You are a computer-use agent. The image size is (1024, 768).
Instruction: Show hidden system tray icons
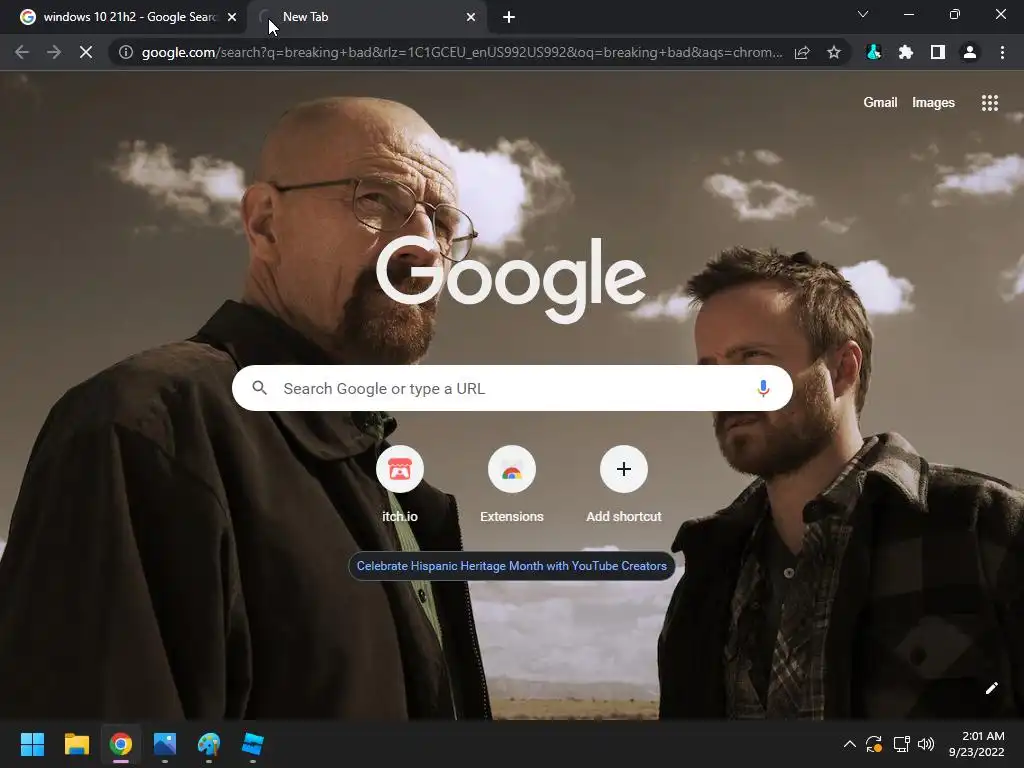point(849,744)
